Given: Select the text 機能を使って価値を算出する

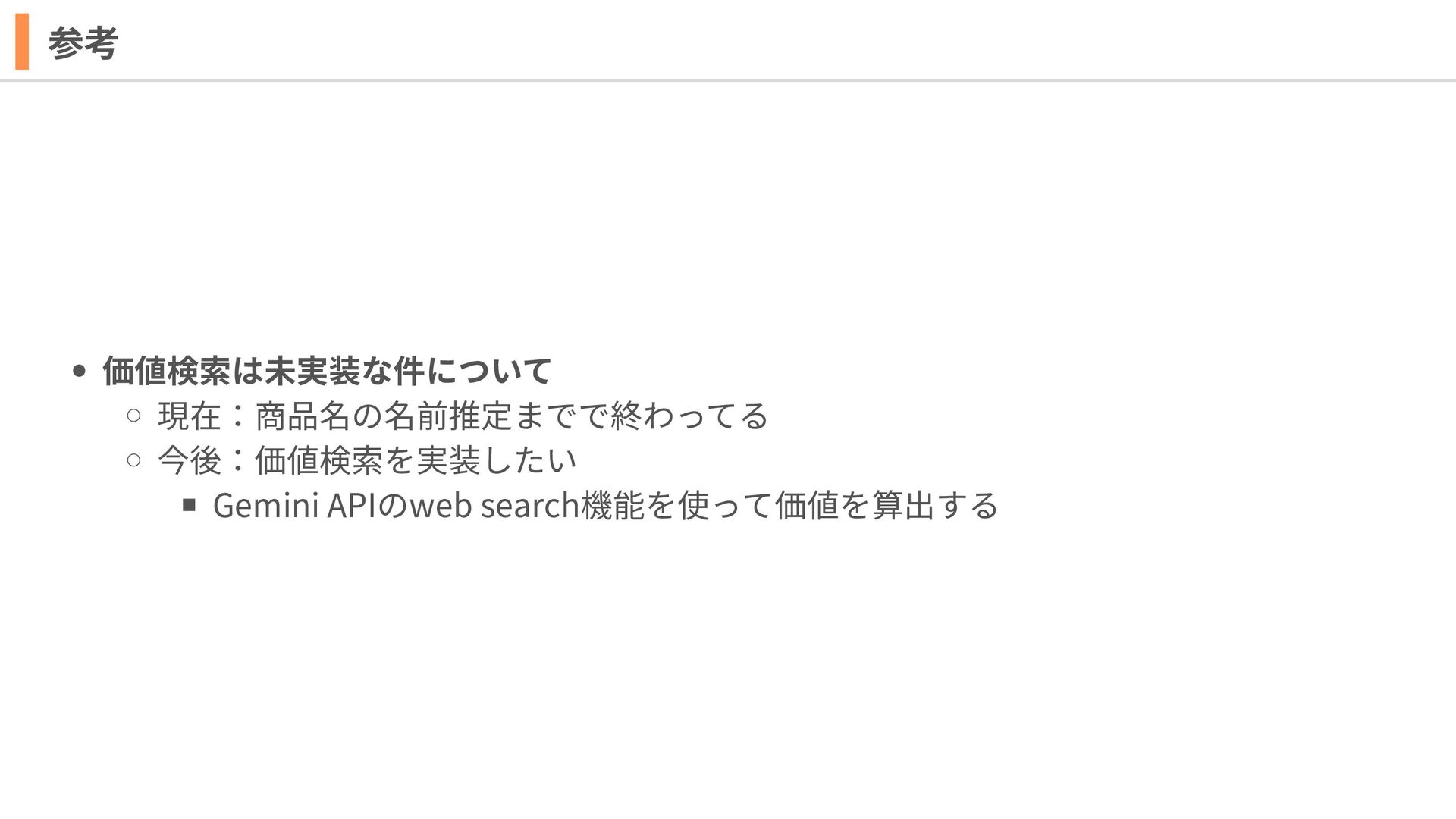Looking at the screenshot, I should (x=789, y=505).
